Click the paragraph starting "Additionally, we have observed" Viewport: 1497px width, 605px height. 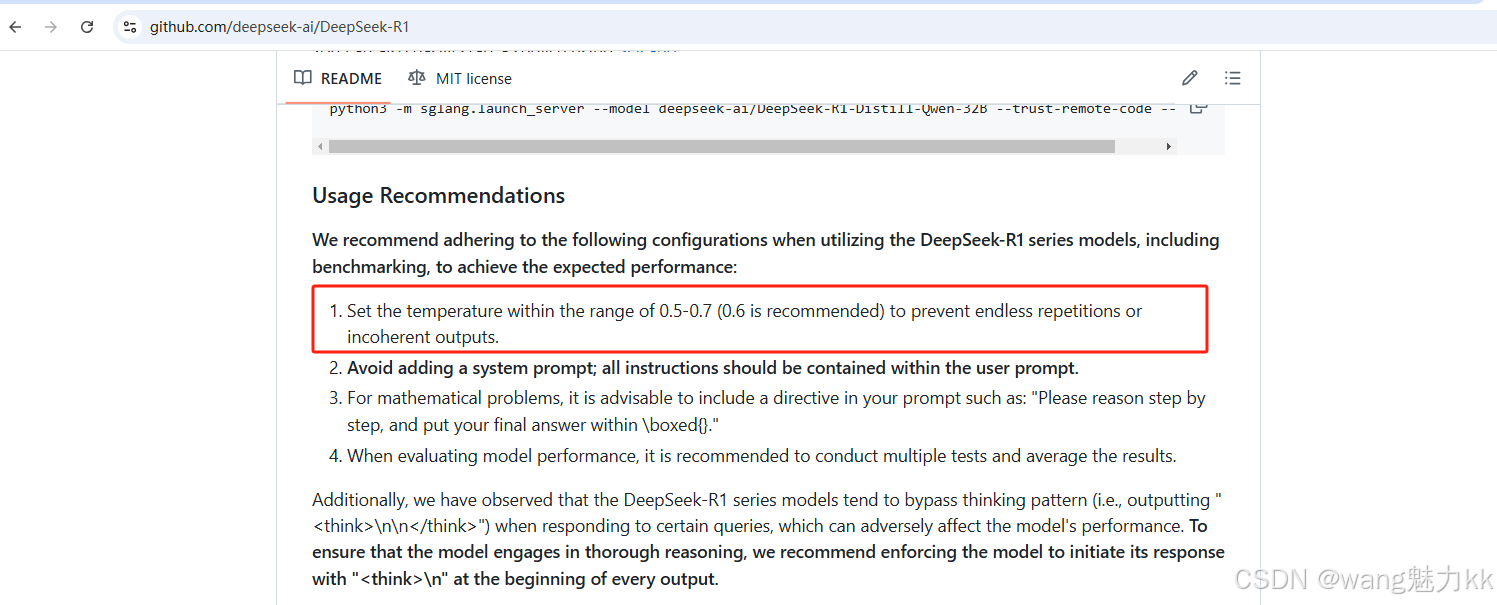768,539
